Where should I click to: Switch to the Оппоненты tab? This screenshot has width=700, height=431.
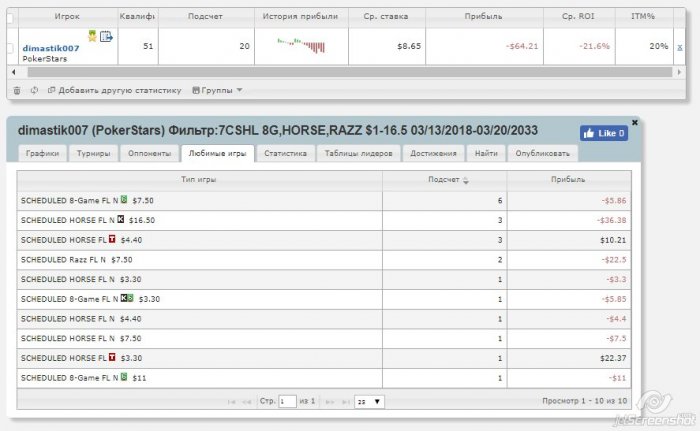coord(150,153)
